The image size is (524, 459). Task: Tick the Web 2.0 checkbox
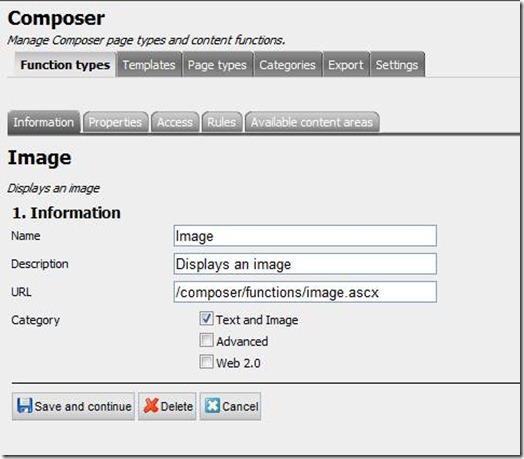(x=206, y=362)
